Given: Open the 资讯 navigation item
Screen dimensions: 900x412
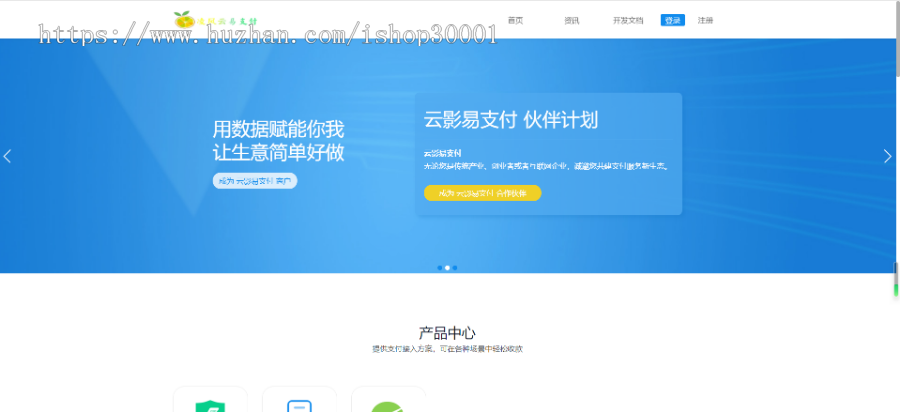Looking at the screenshot, I should pos(571,21).
